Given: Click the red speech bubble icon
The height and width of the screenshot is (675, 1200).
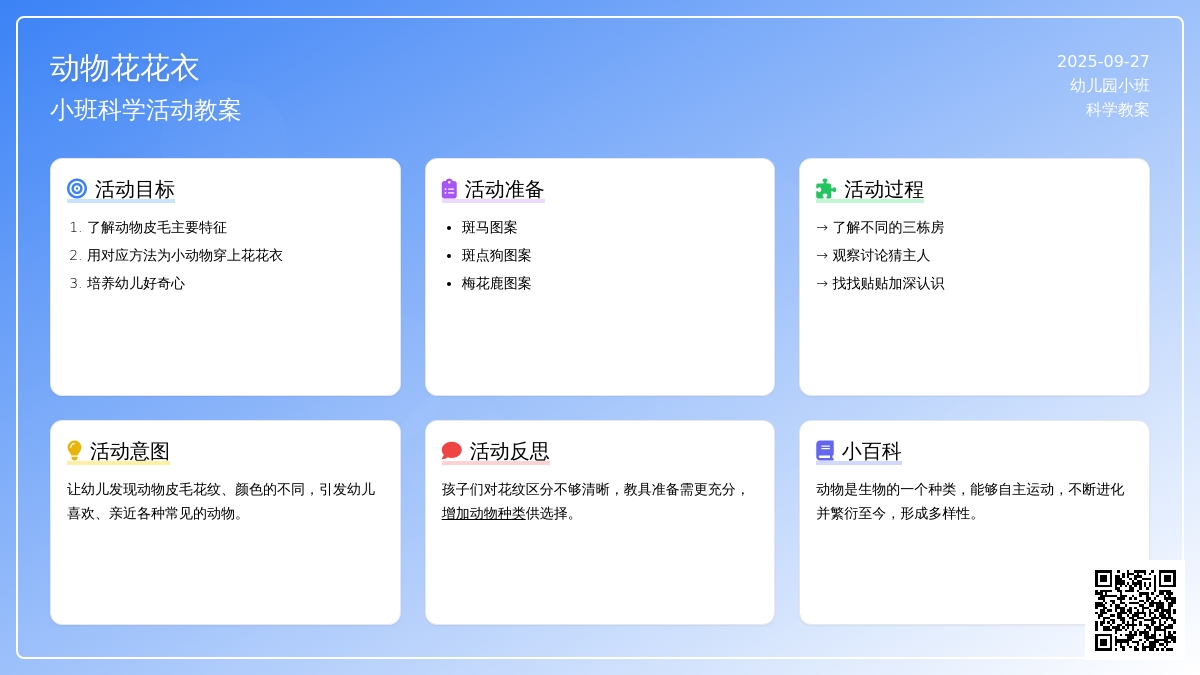Looking at the screenshot, I should [x=451, y=451].
